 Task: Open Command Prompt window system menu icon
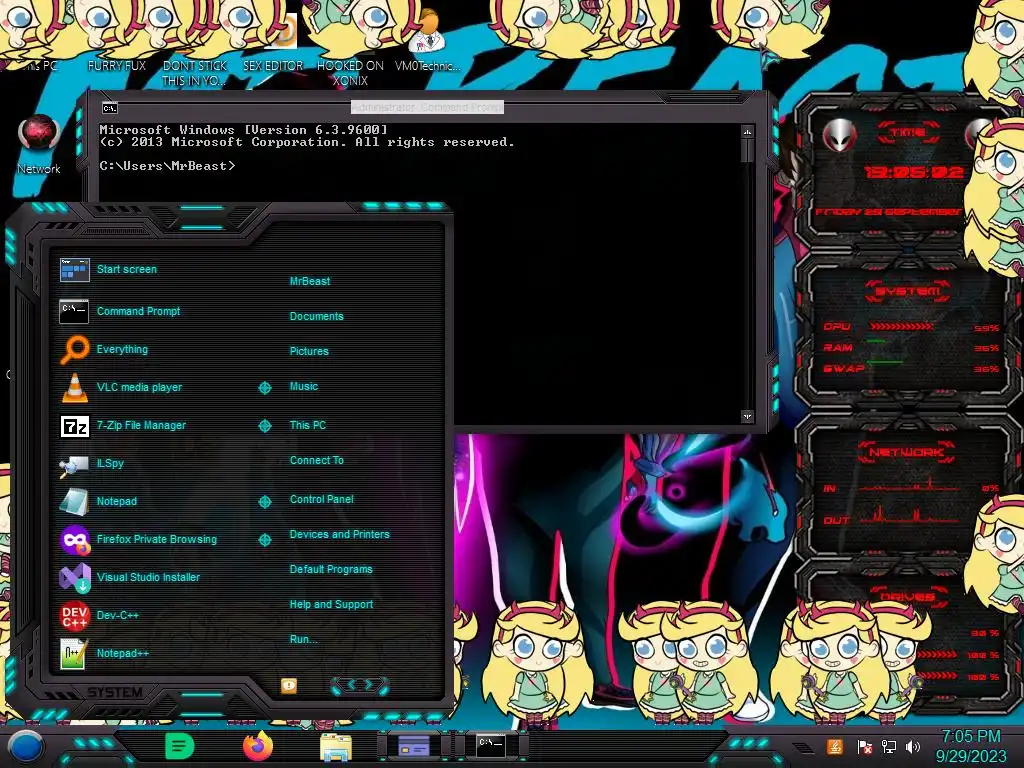coord(110,108)
